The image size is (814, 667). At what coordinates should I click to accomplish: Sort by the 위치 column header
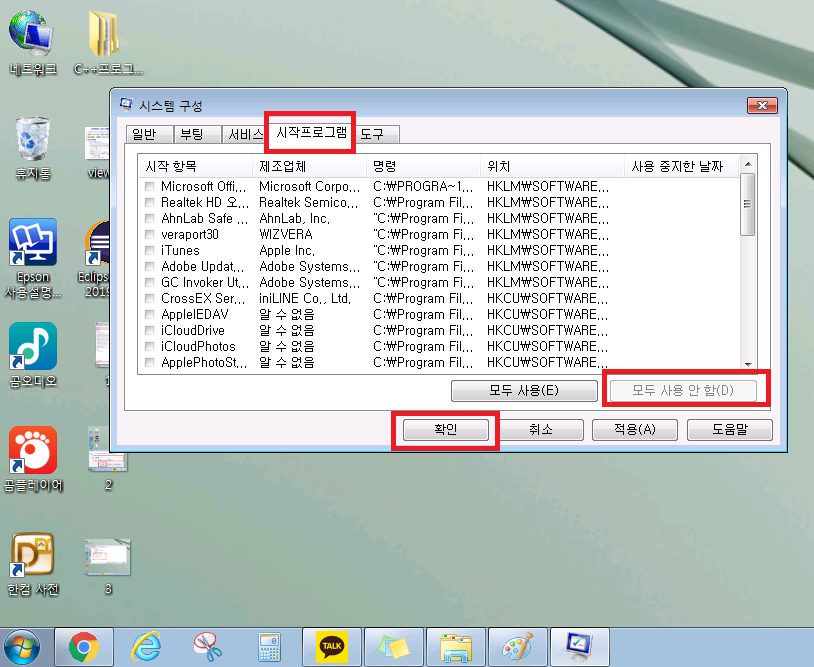point(552,166)
